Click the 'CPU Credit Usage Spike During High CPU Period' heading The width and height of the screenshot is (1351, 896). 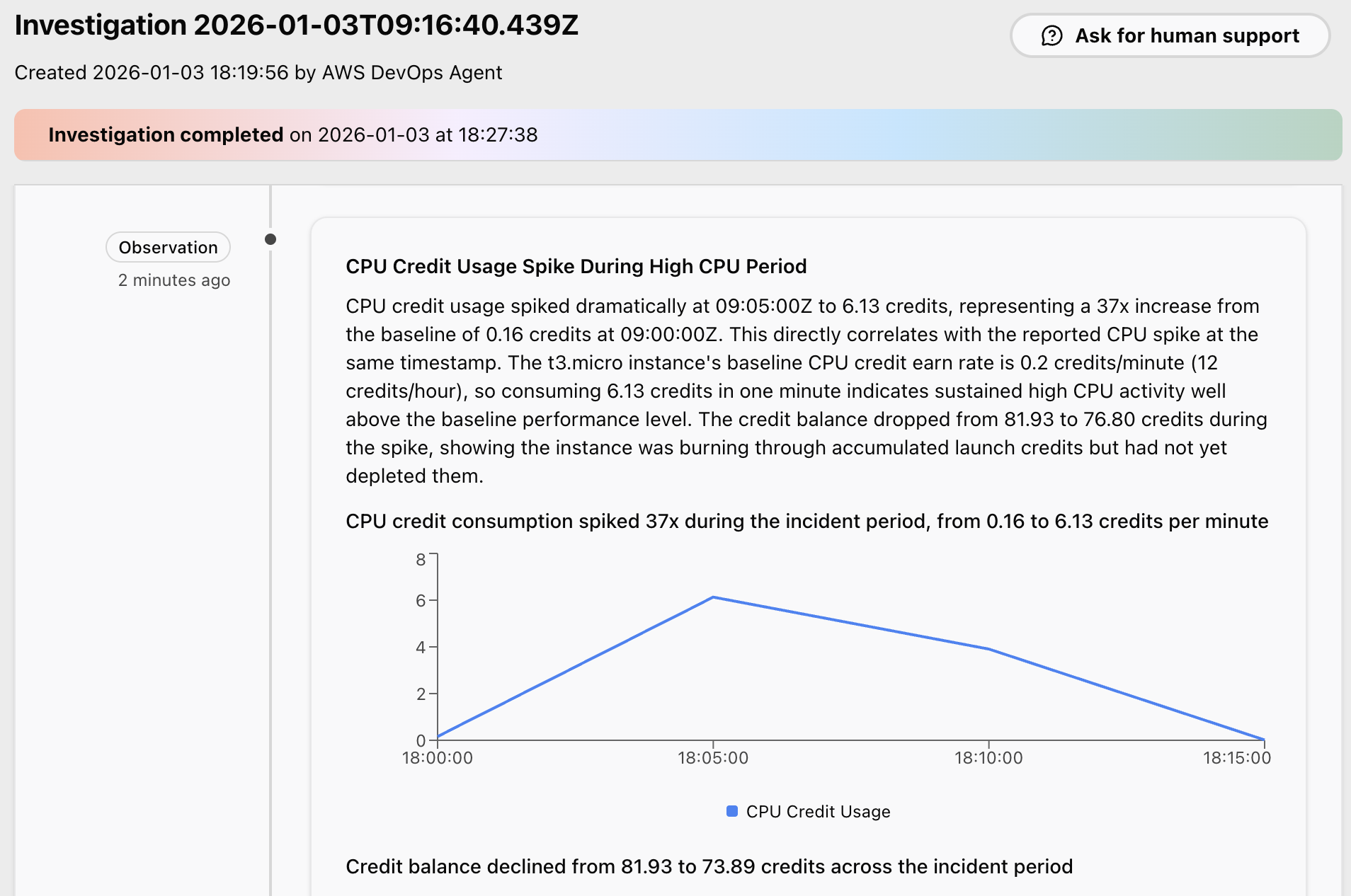[x=576, y=266]
